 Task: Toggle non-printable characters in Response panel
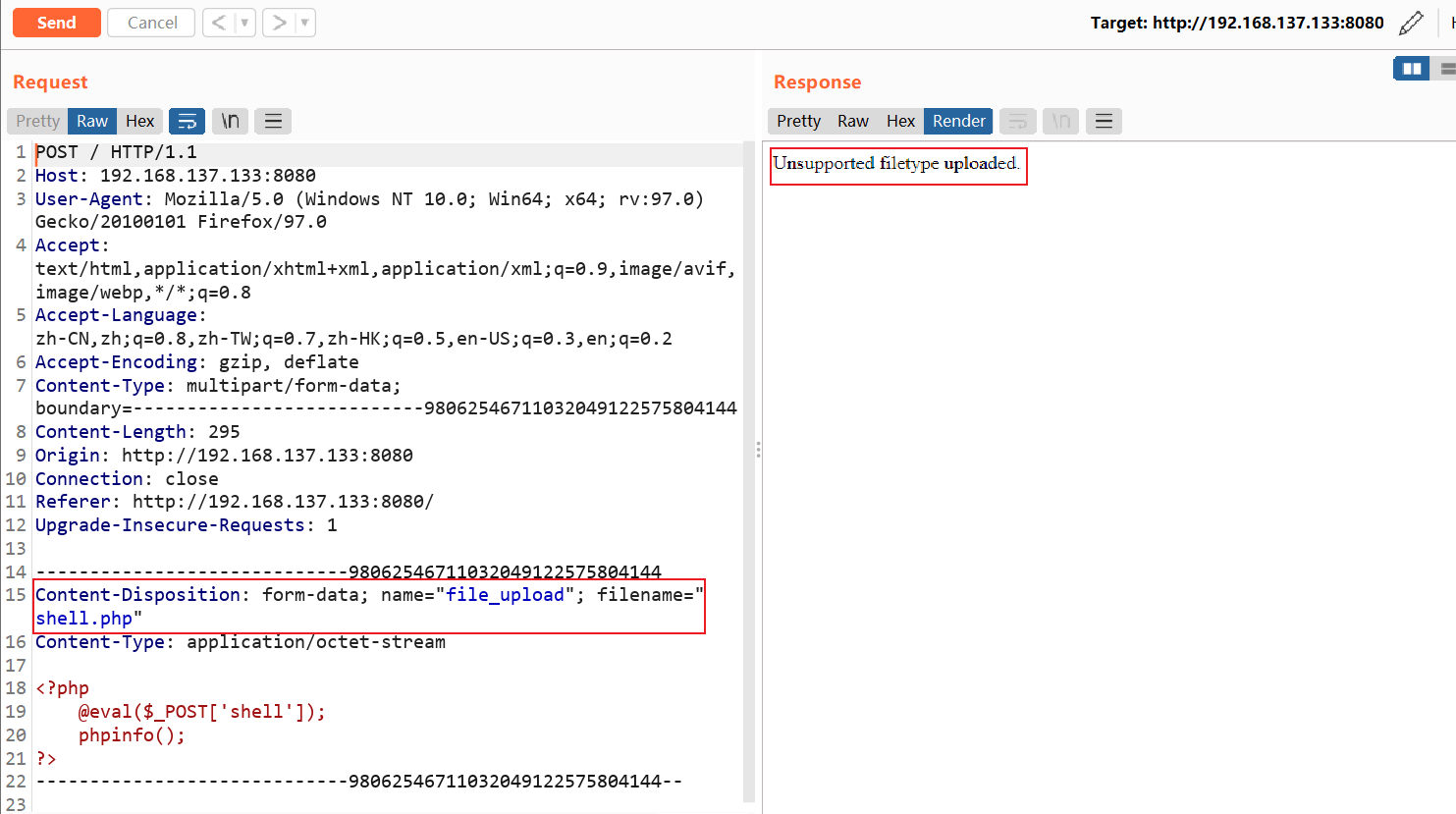click(x=1061, y=121)
